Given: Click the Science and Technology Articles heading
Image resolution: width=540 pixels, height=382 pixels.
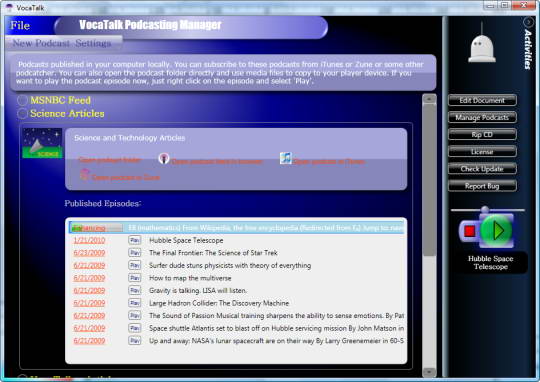Looking at the screenshot, I should click(129, 138).
